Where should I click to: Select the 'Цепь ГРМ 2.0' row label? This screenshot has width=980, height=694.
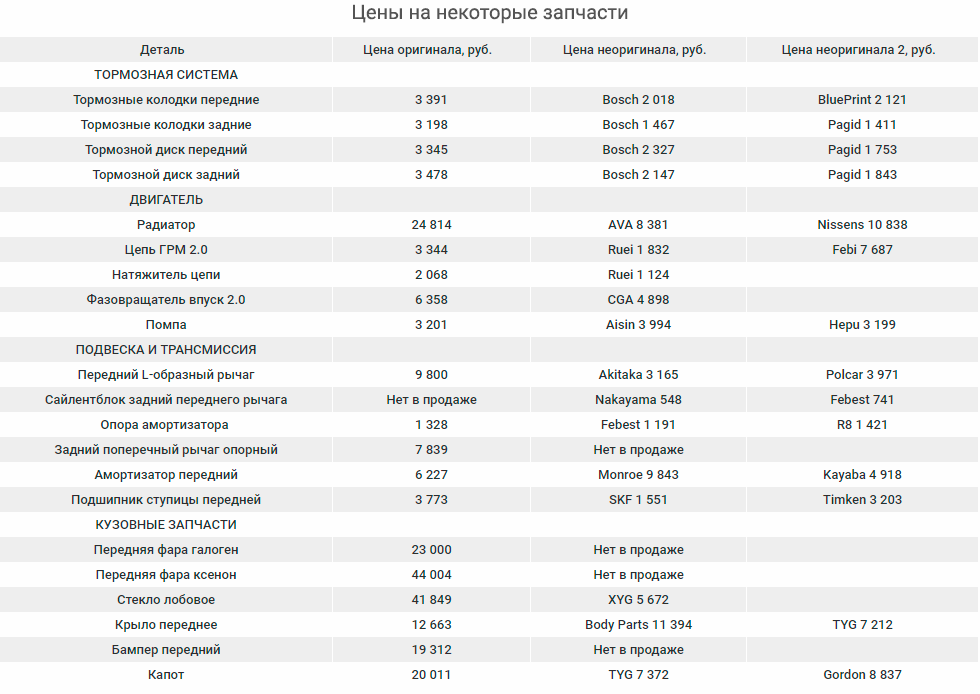click(x=166, y=250)
